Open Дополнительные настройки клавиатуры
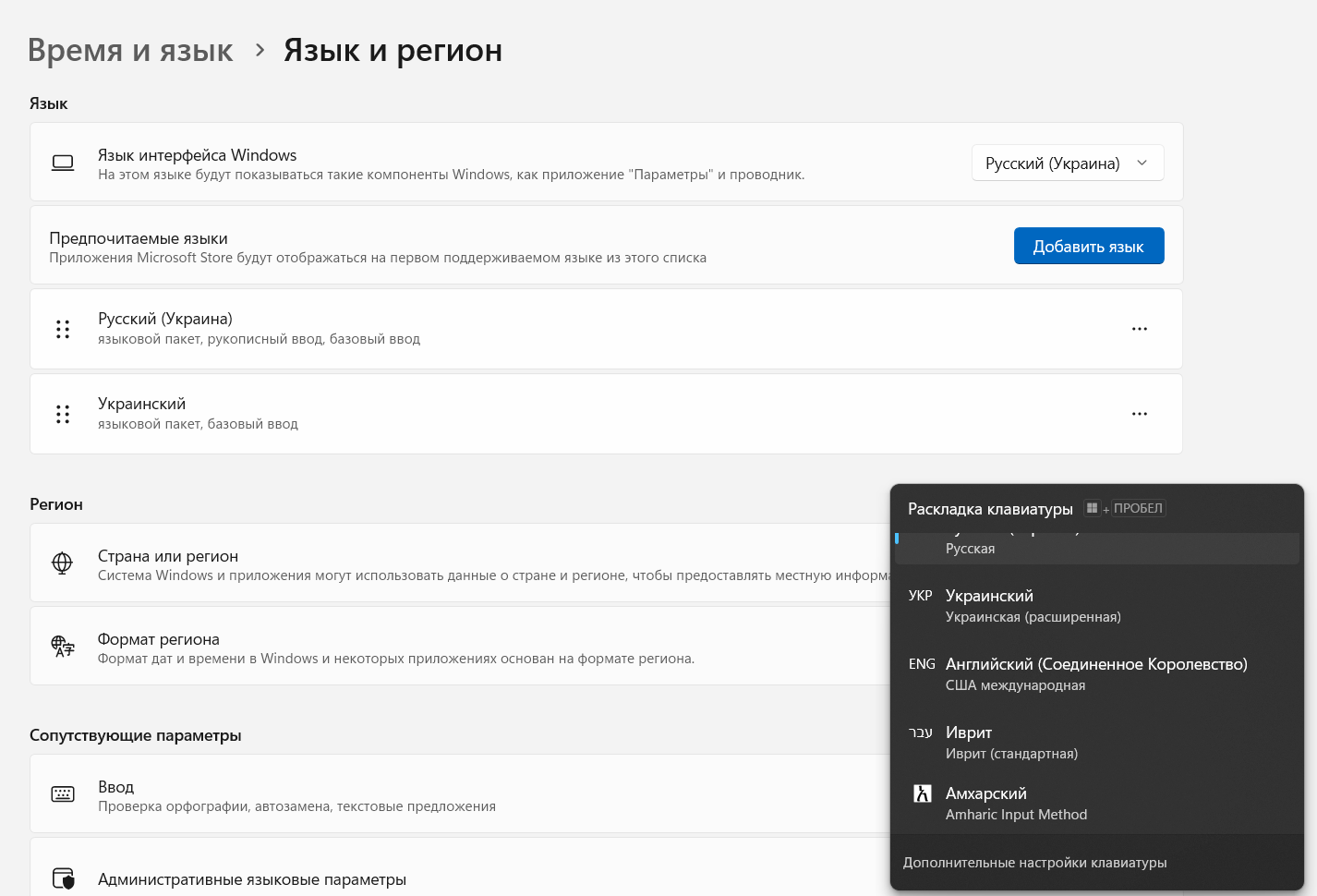1317x896 pixels. 1034,863
